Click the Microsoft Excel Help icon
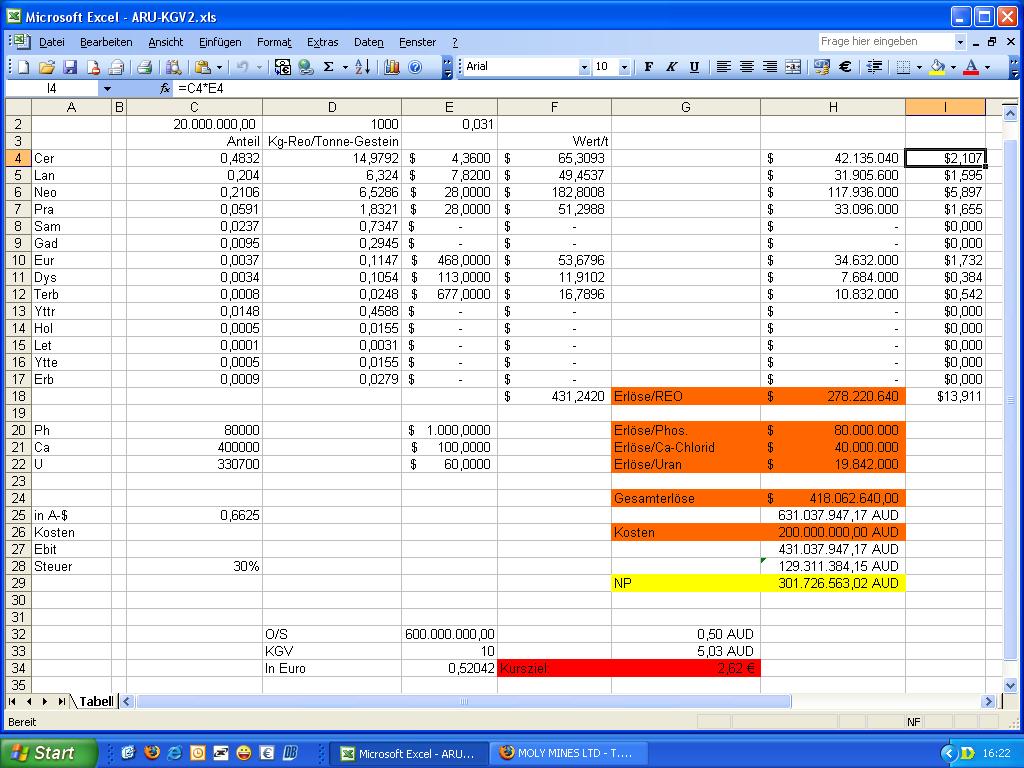Image resolution: width=1024 pixels, height=768 pixels. pyautogui.click(x=413, y=68)
